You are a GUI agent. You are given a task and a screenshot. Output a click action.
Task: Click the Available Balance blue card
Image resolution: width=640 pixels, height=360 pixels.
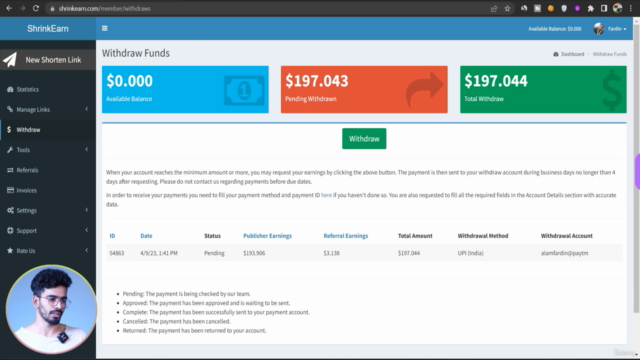click(x=185, y=89)
